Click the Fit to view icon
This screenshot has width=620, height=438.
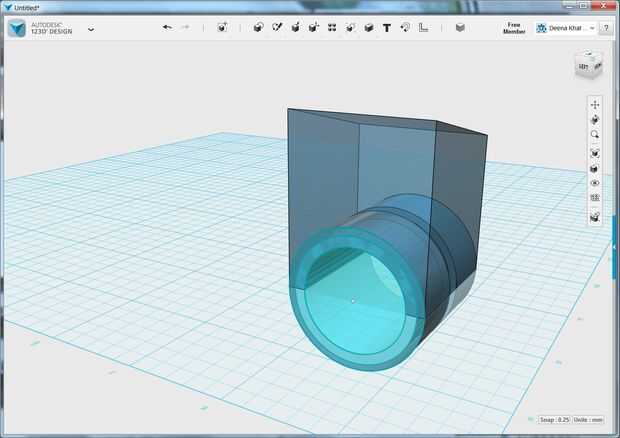point(595,153)
